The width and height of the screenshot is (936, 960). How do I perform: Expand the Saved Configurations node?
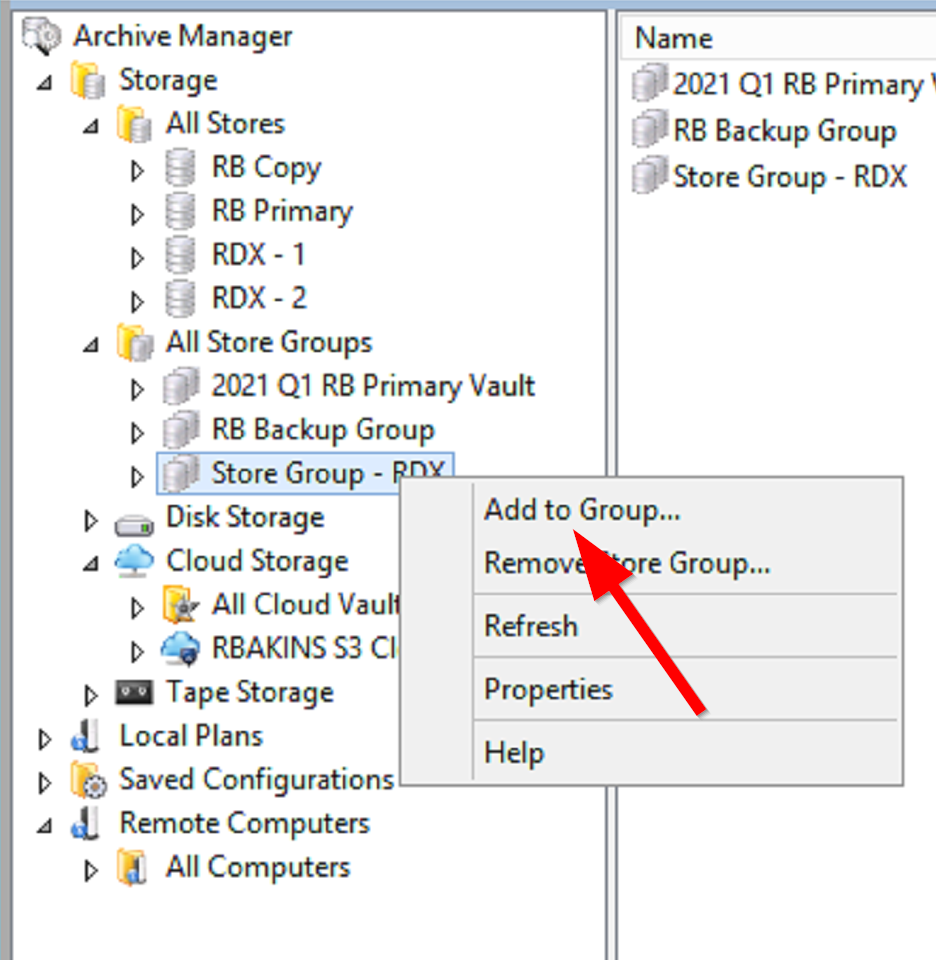click(45, 783)
